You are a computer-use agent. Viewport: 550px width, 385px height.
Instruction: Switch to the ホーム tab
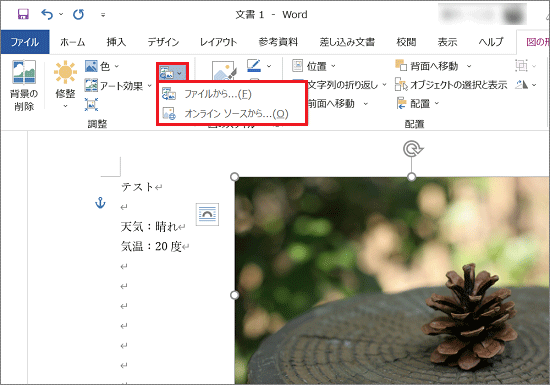[x=73, y=42]
